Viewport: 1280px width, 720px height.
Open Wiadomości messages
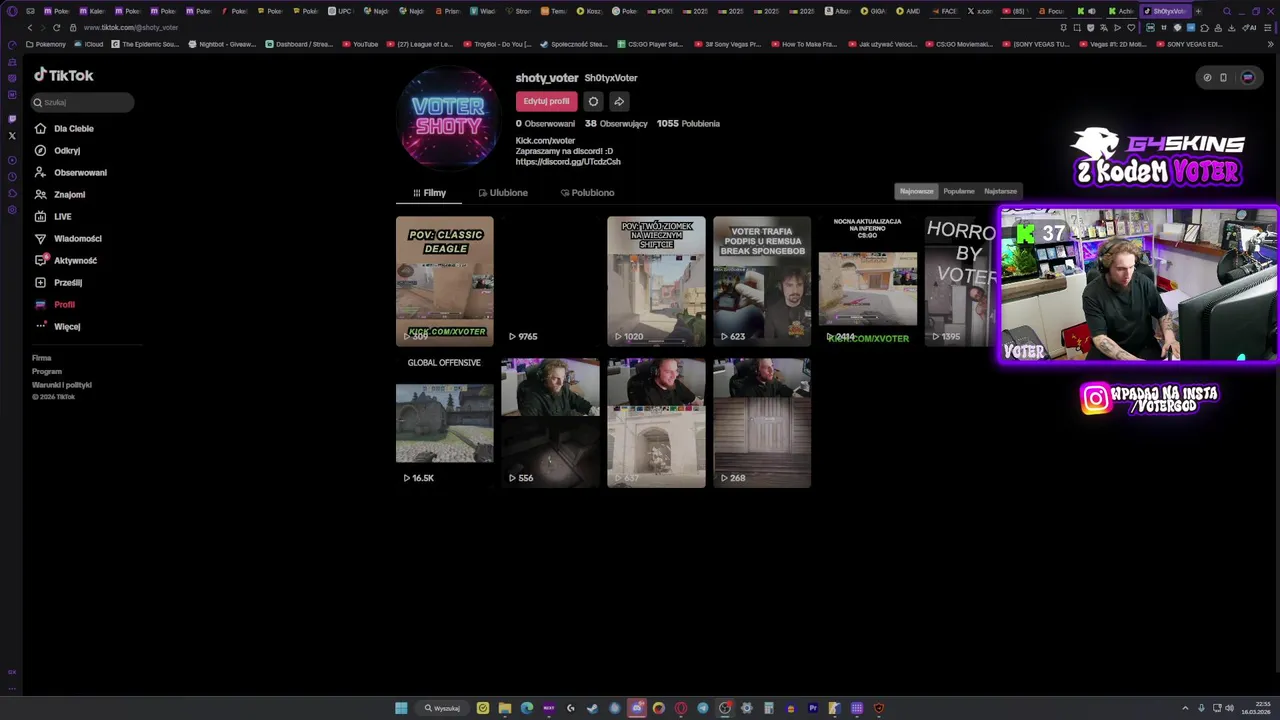point(68,239)
